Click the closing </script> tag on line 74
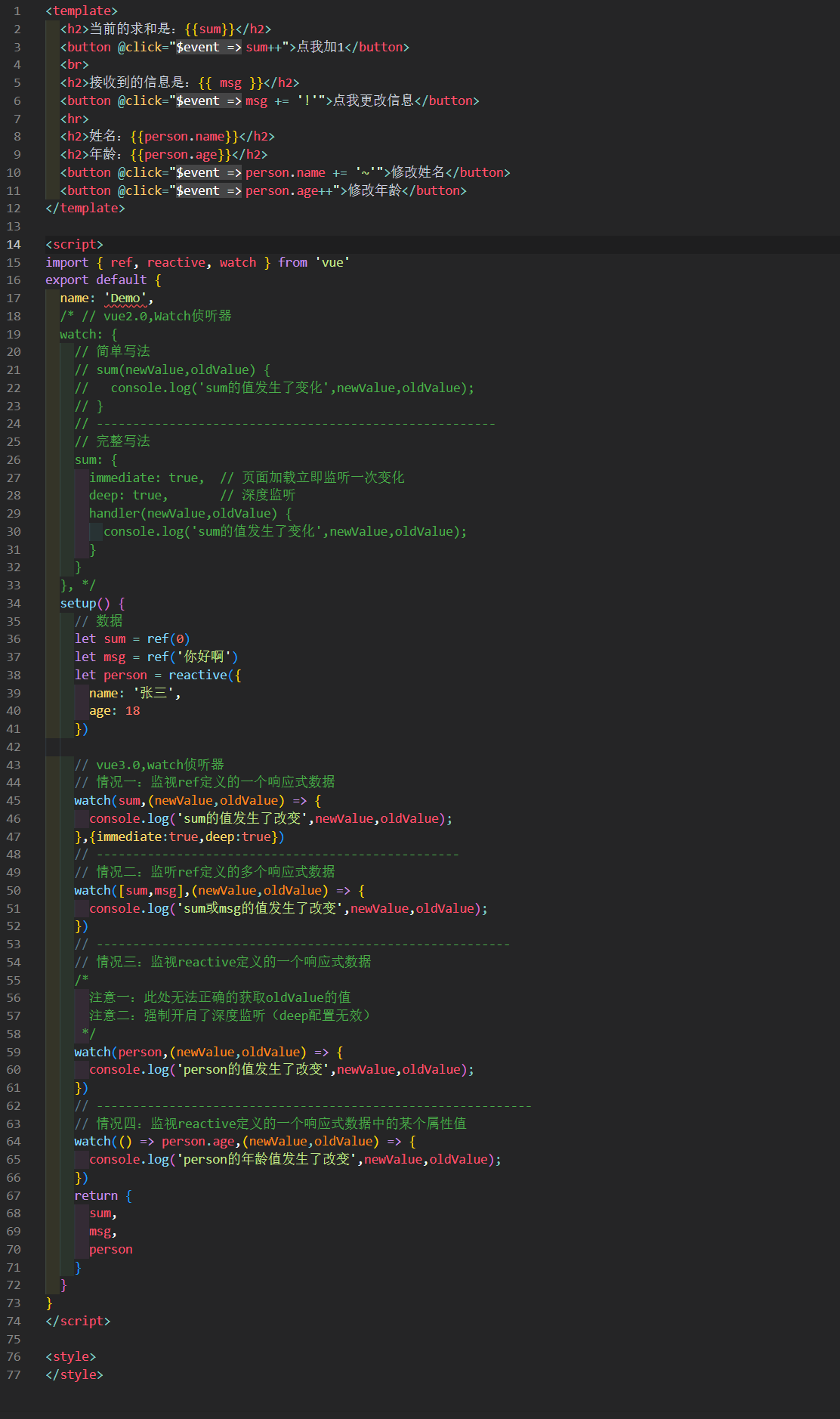 (x=78, y=1321)
